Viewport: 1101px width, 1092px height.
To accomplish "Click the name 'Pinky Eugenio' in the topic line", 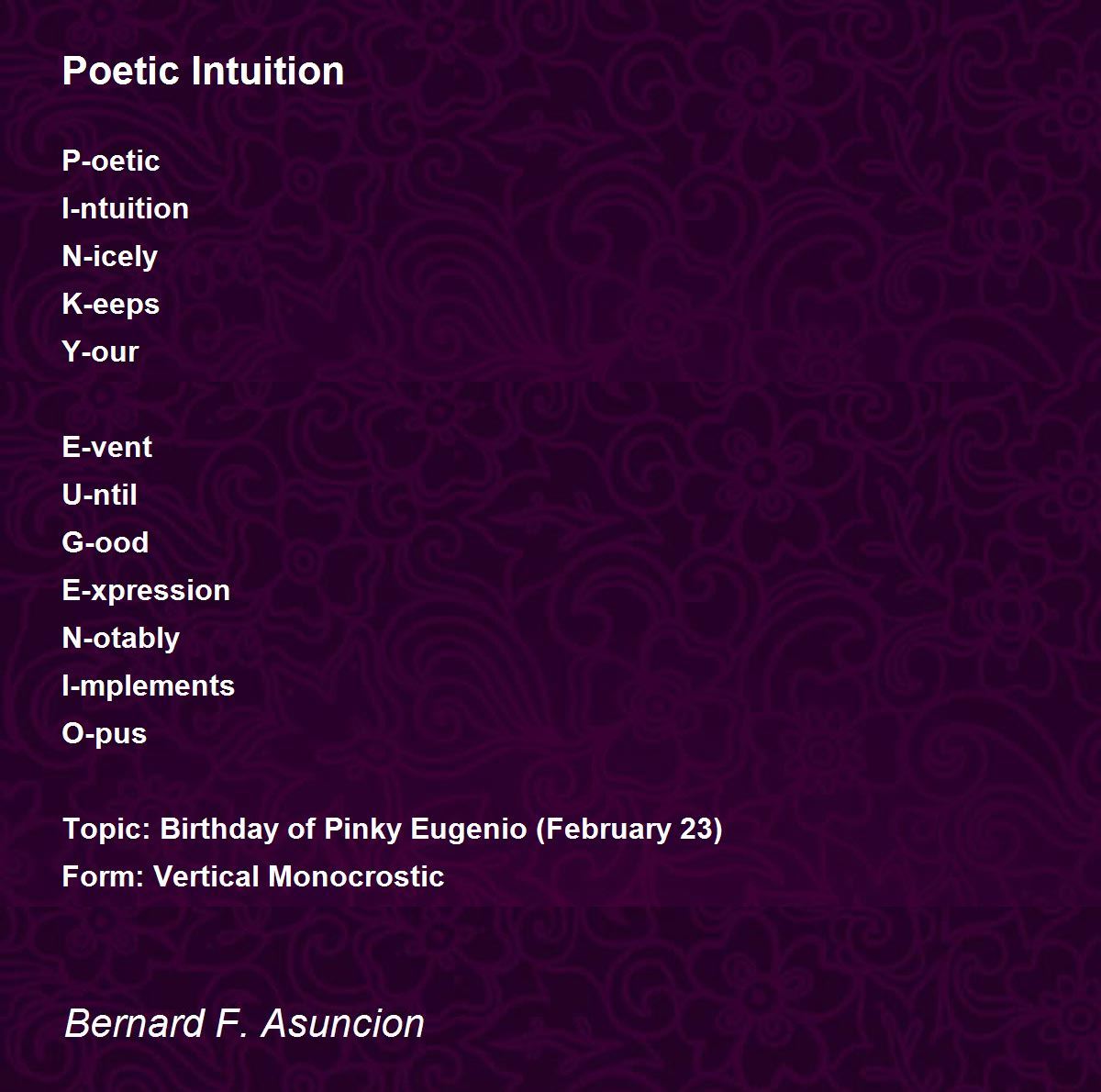I will coord(426,829).
